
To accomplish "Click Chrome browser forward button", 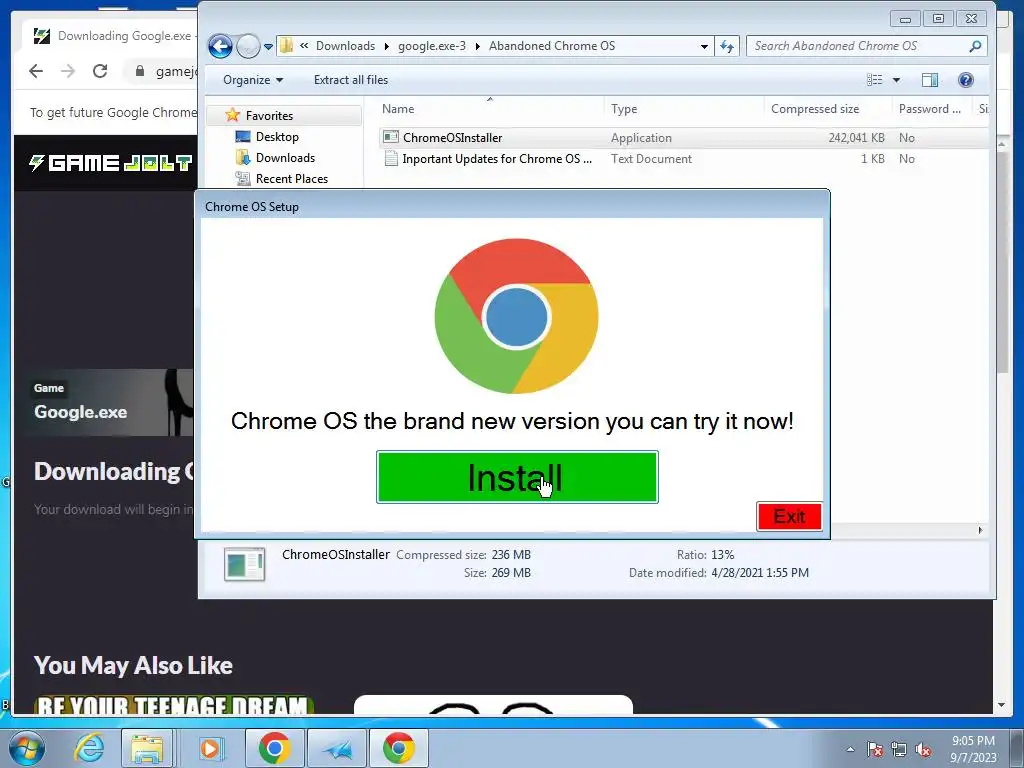I will (68, 71).
